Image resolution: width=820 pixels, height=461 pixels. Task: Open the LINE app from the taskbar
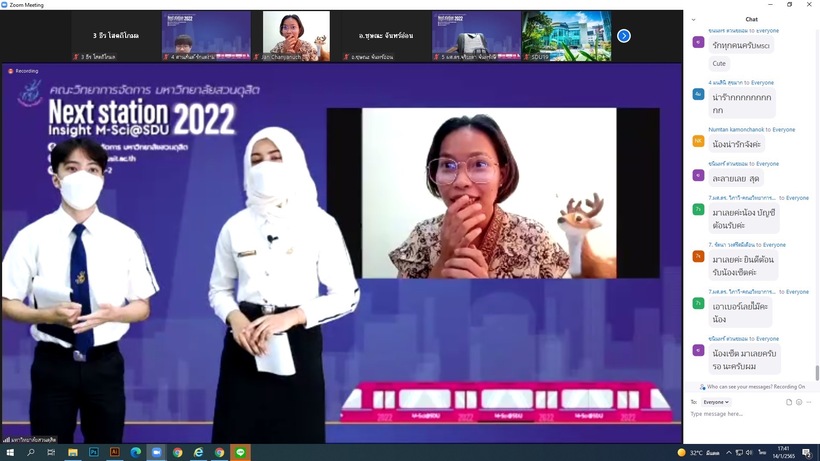tap(241, 453)
